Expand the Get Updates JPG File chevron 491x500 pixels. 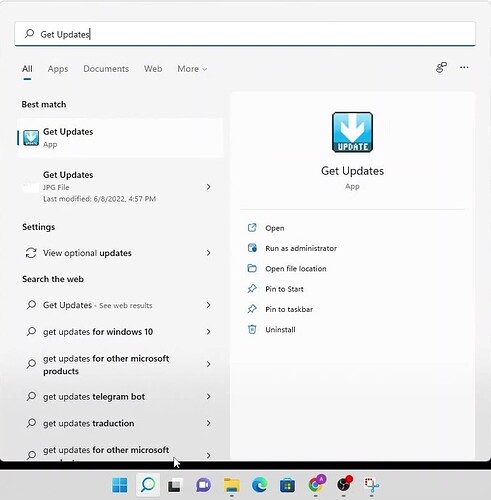pos(209,187)
